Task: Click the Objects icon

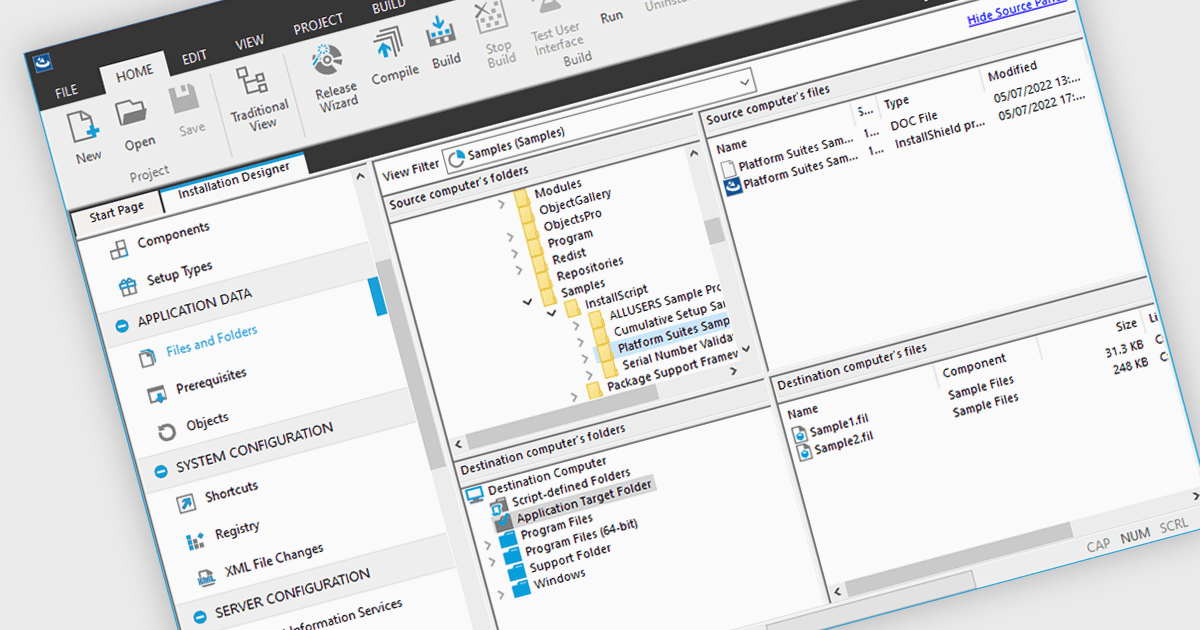Action: (167, 432)
